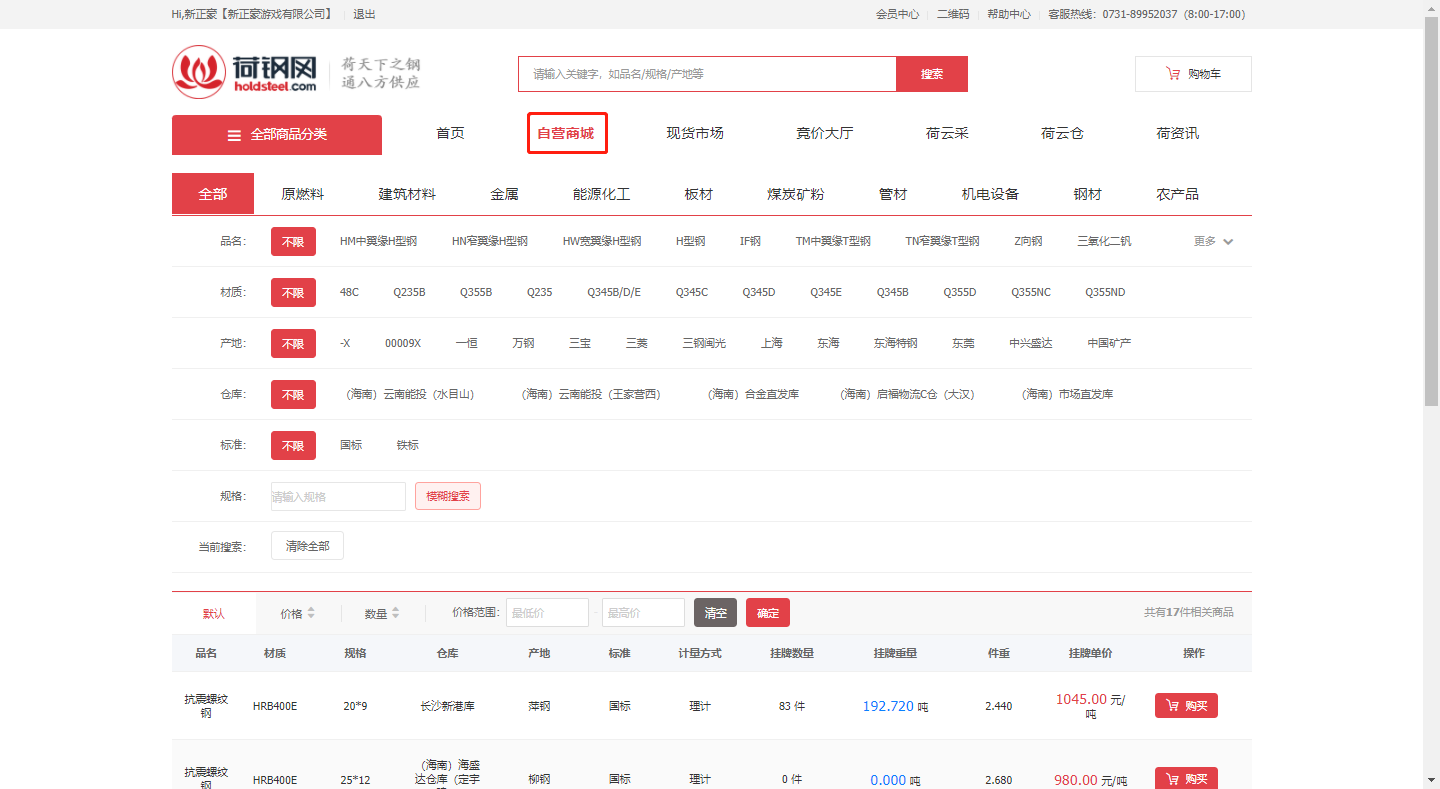Image resolution: width=1440 pixels, height=789 pixels.
Task: Click the 规格 specification input
Action: pos(338,497)
